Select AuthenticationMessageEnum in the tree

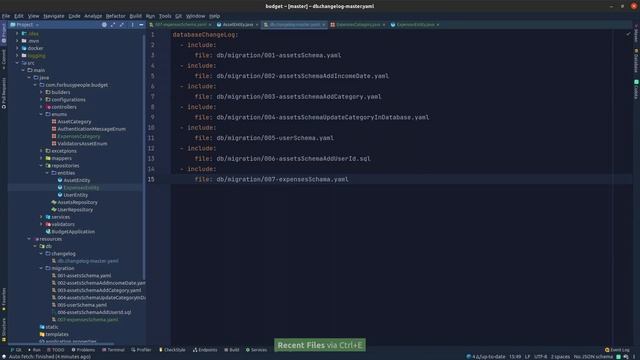[91, 129]
